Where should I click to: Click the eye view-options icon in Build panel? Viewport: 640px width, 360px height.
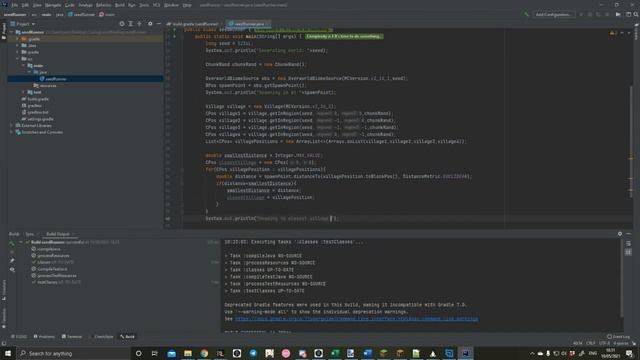tap(12, 269)
